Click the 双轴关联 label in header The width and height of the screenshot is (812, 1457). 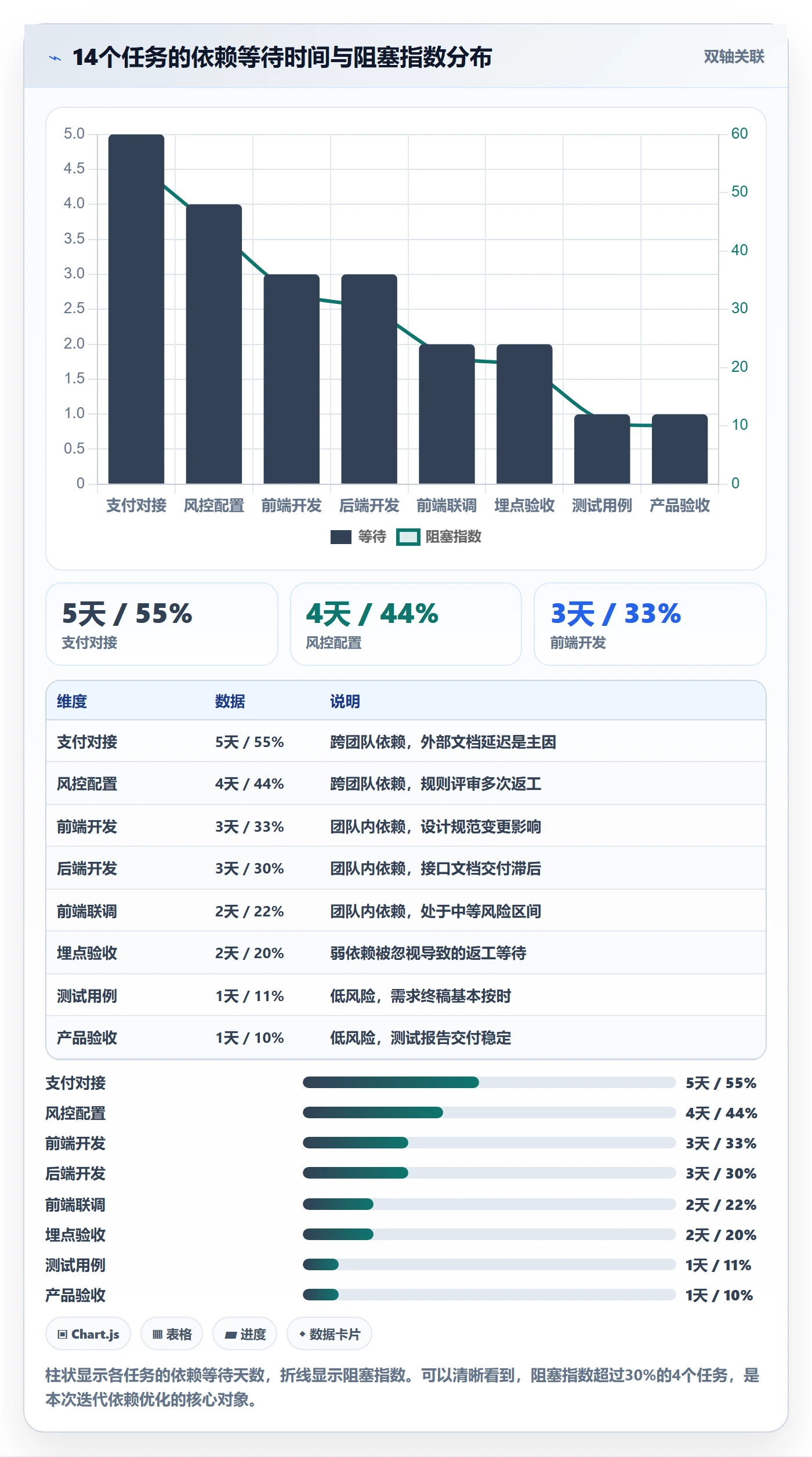tap(734, 56)
